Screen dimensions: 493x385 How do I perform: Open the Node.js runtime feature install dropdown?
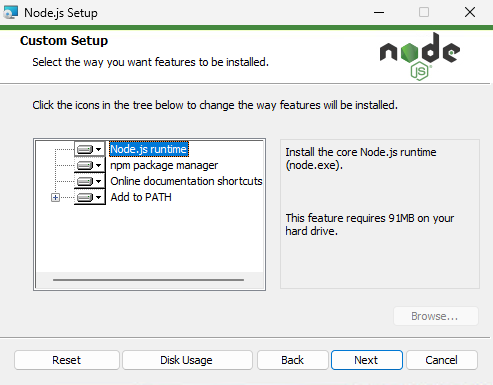[89, 149]
